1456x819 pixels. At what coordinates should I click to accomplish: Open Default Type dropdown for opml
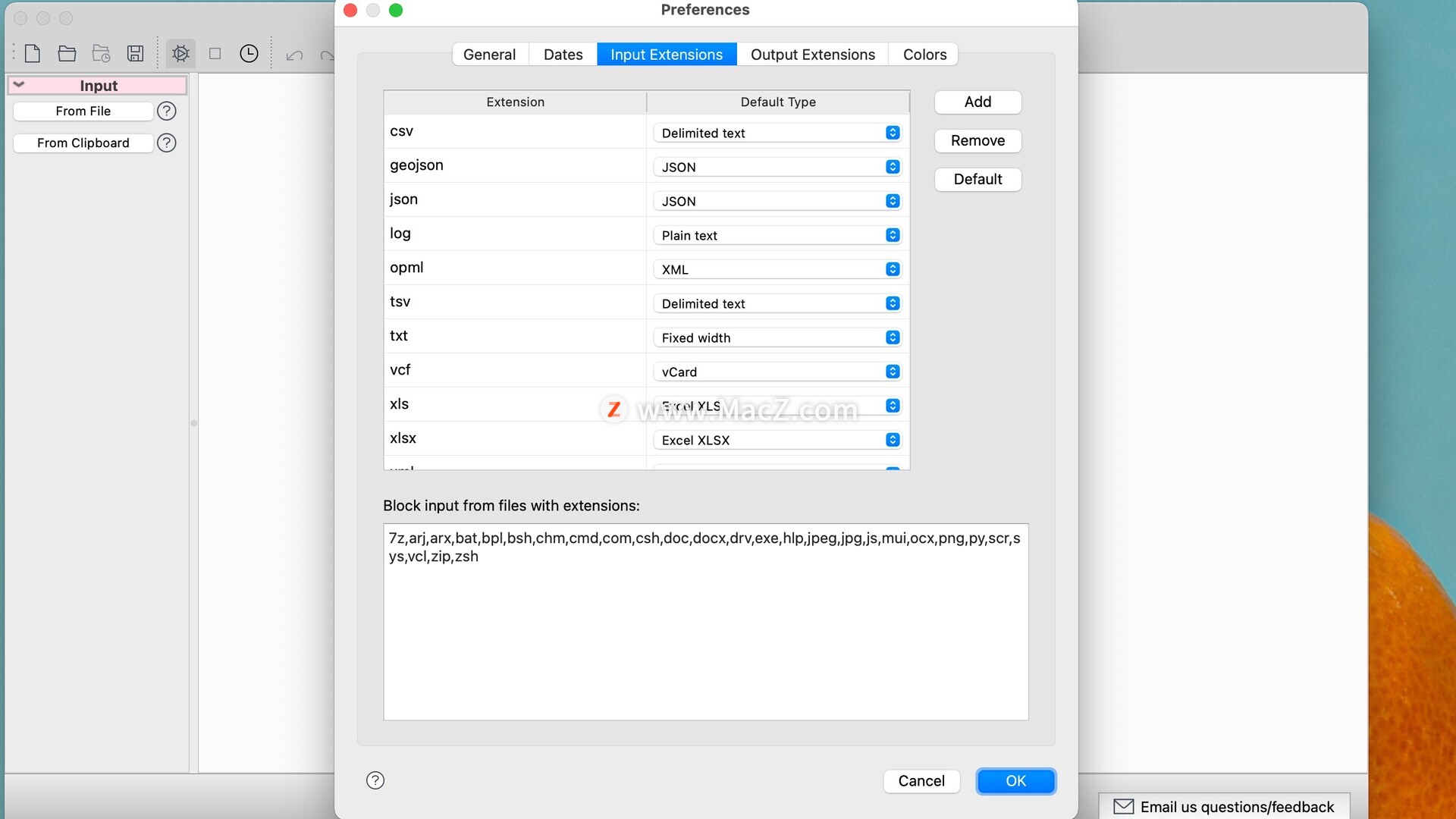click(777, 269)
